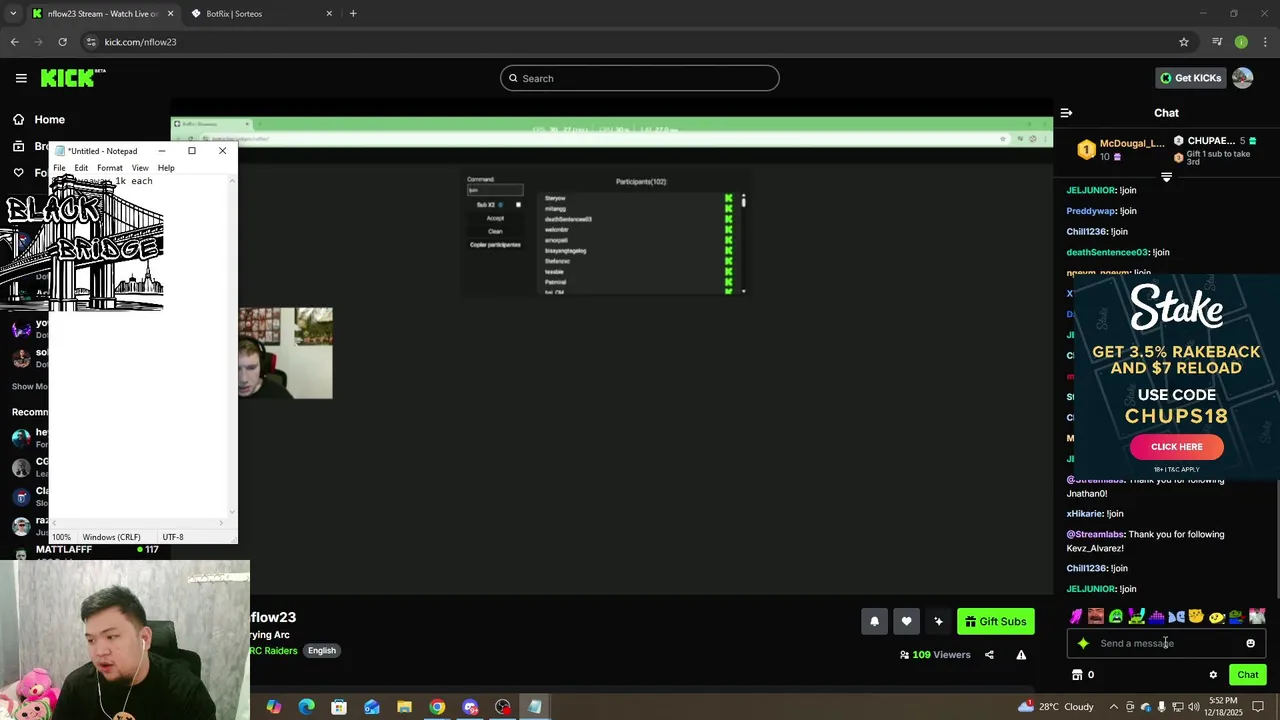1280x720 pixels.
Task: Click the Send a message field
Action: click(1165, 643)
